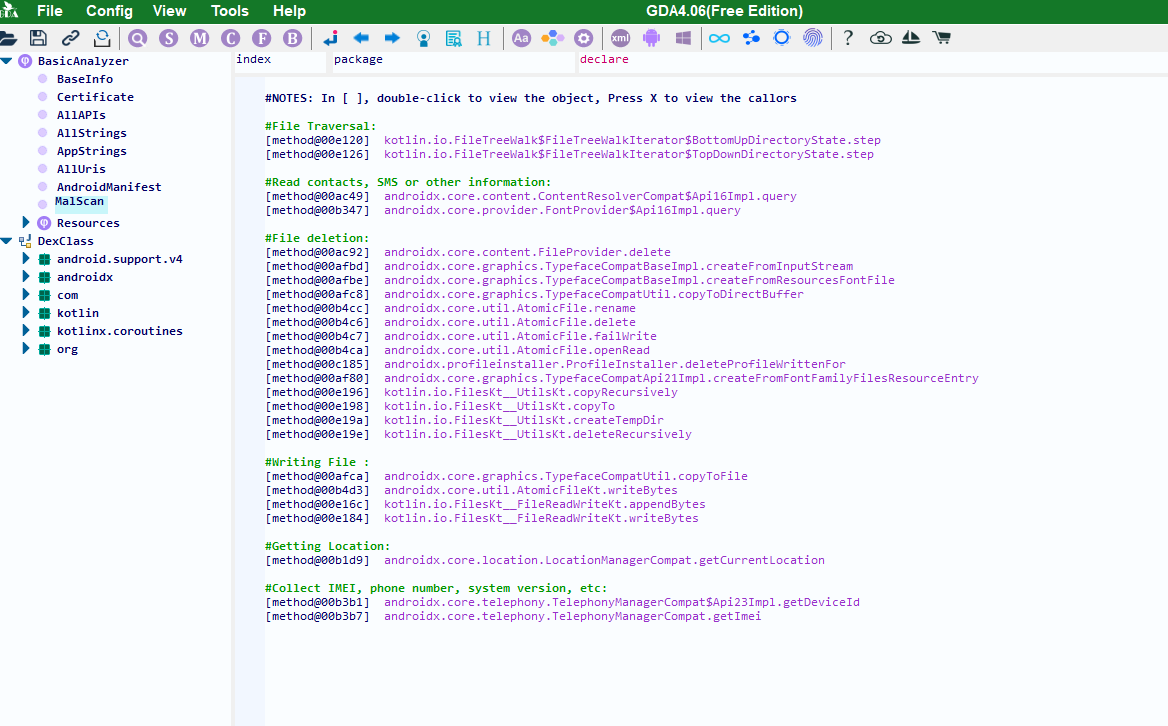Expand the kotlin package node

click(x=25, y=313)
